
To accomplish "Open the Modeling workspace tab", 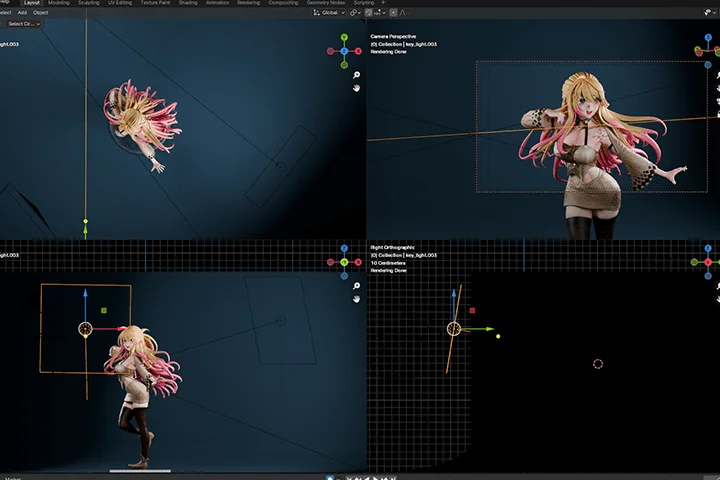I will [x=59, y=3].
